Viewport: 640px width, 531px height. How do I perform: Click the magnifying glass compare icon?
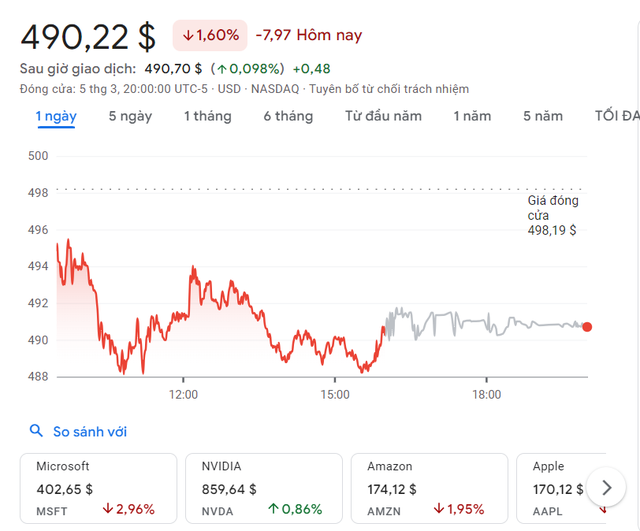(36, 431)
